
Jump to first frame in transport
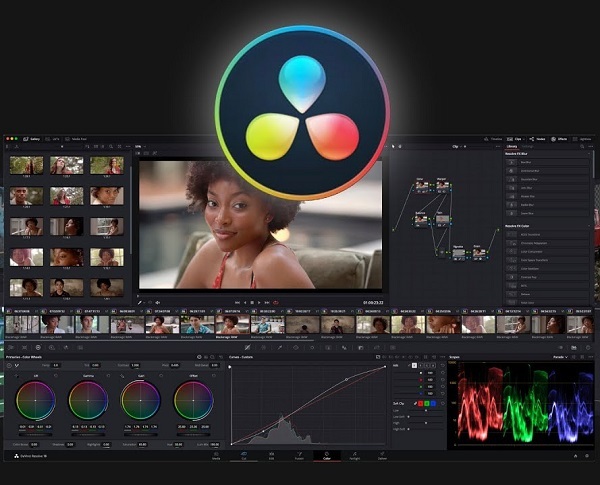tap(237, 303)
